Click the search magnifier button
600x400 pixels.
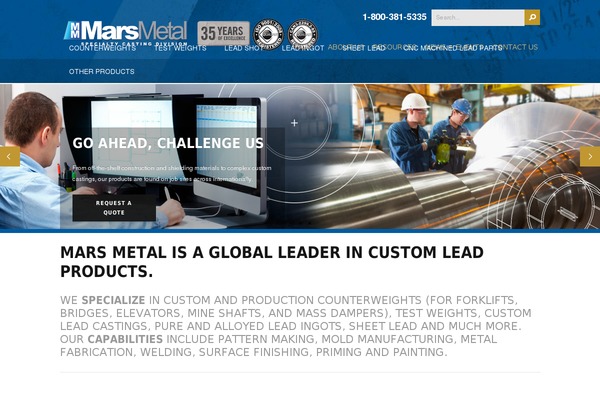click(x=532, y=18)
